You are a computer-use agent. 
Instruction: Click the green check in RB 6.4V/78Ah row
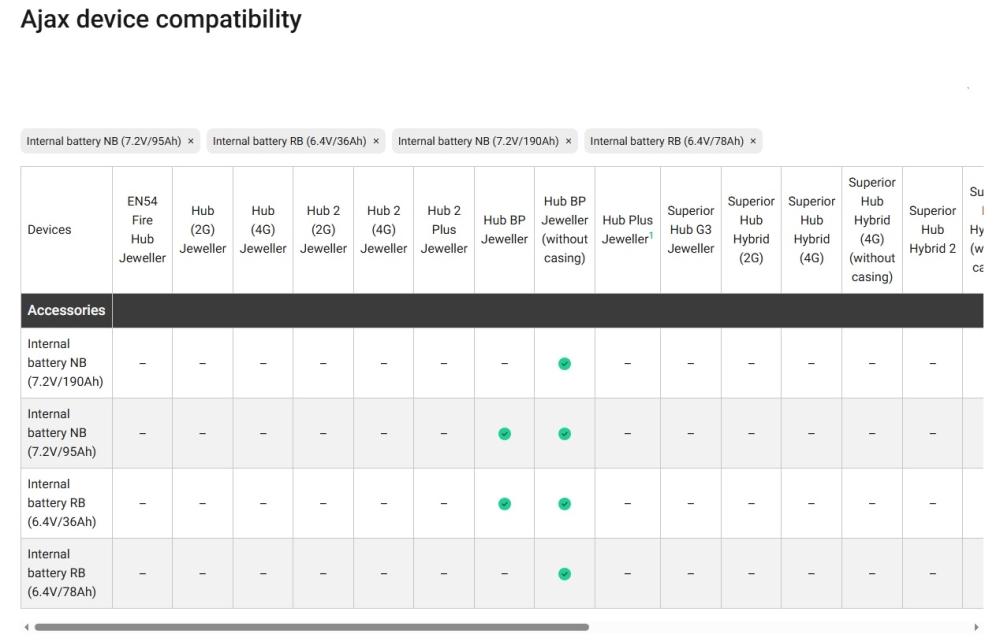[564, 574]
